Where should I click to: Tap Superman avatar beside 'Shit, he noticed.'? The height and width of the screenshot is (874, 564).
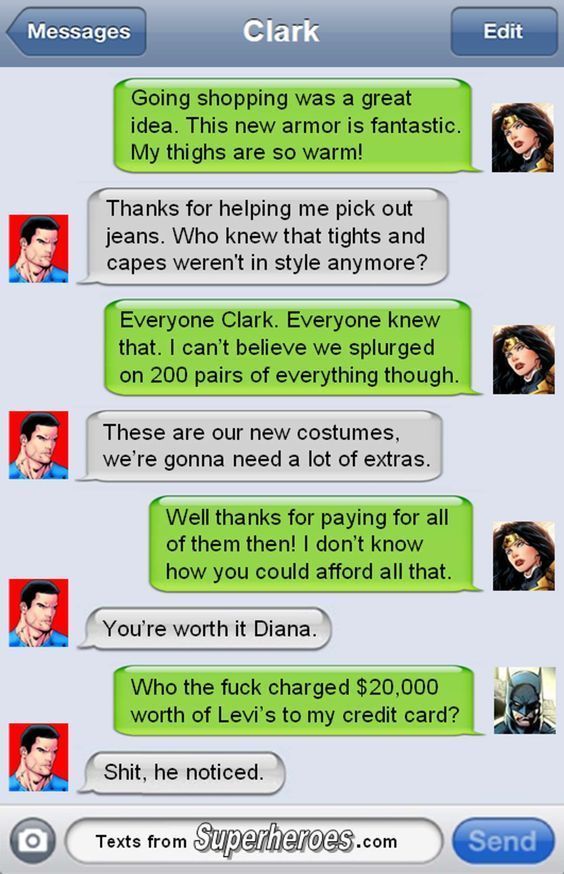click(38, 757)
